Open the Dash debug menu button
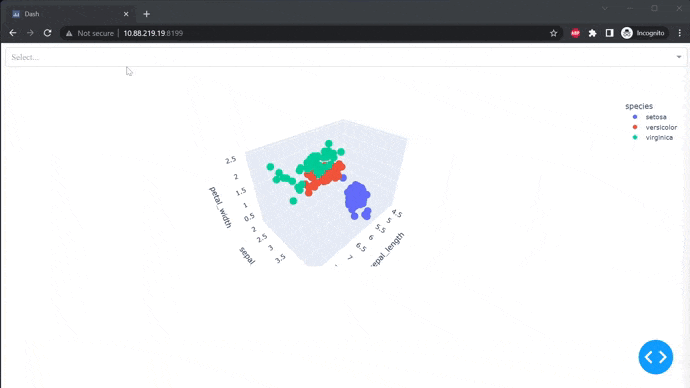690x388 pixels. (x=656, y=357)
